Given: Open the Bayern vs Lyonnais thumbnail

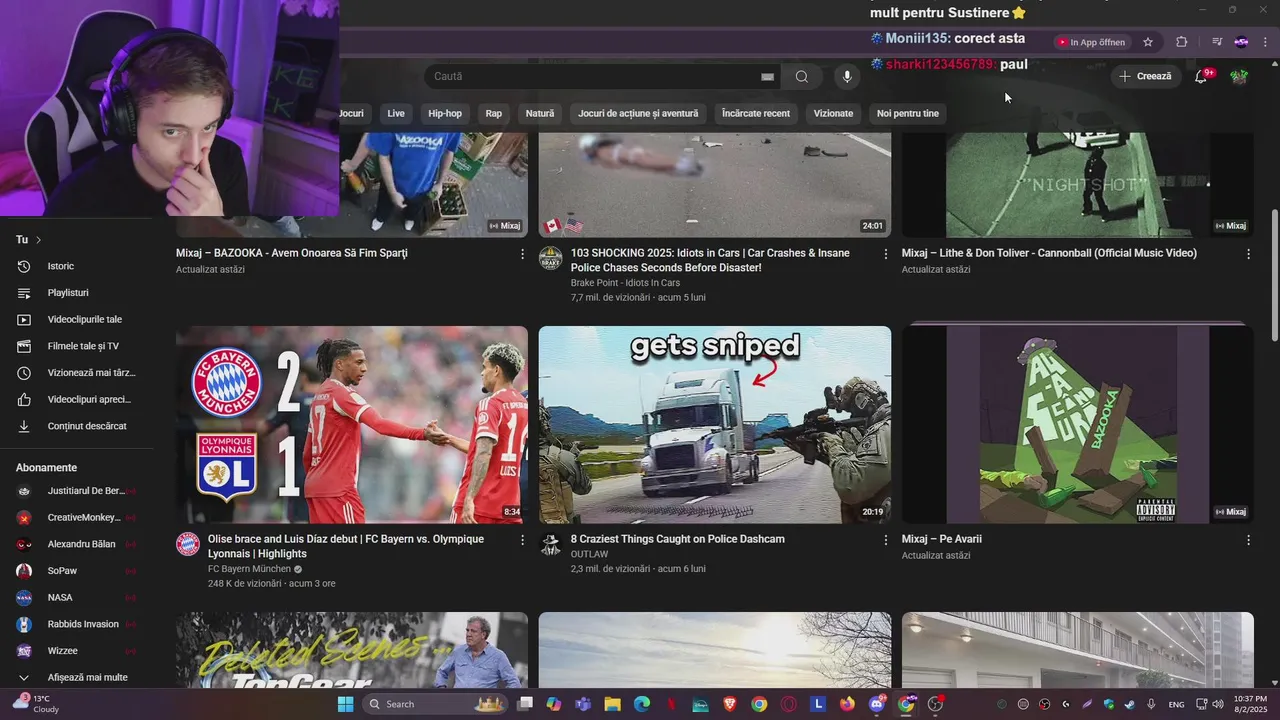Looking at the screenshot, I should coord(352,424).
